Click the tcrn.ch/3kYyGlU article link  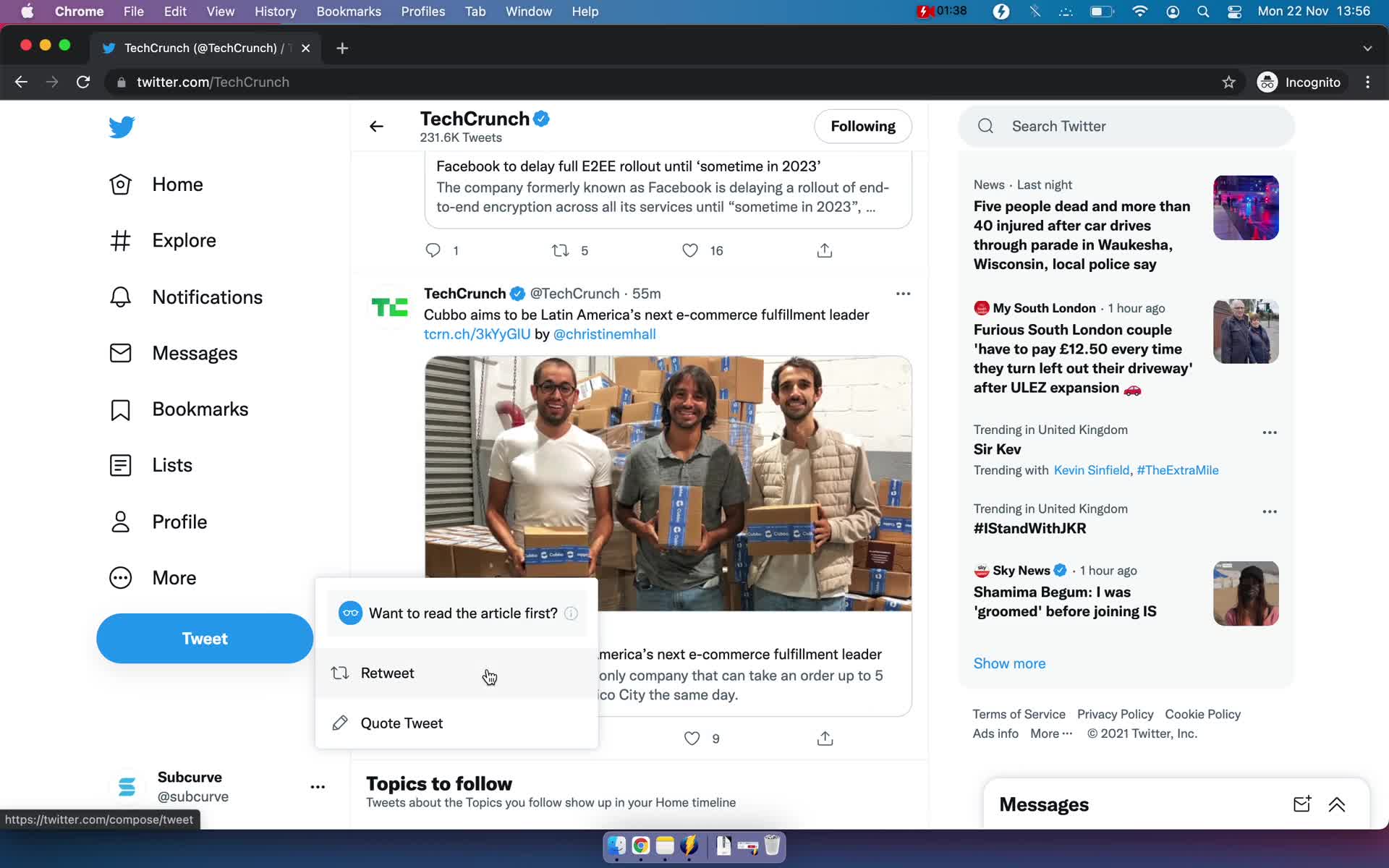click(477, 333)
